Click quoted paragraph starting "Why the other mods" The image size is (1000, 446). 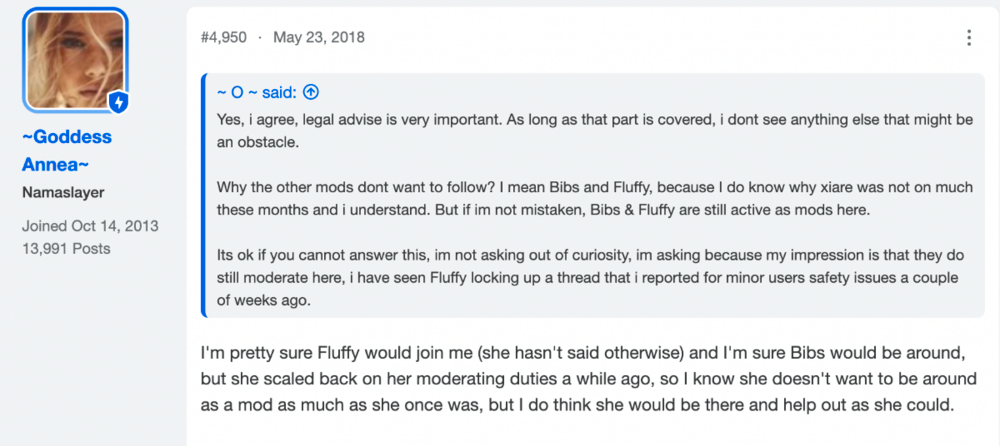(x=595, y=199)
